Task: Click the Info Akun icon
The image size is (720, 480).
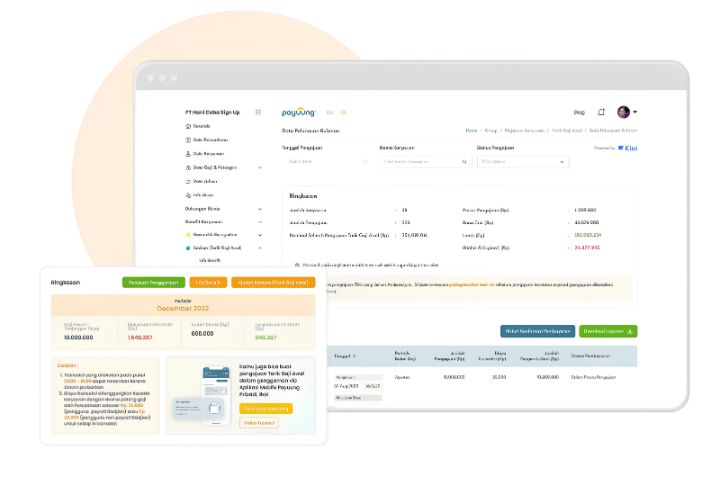Action: point(188,195)
